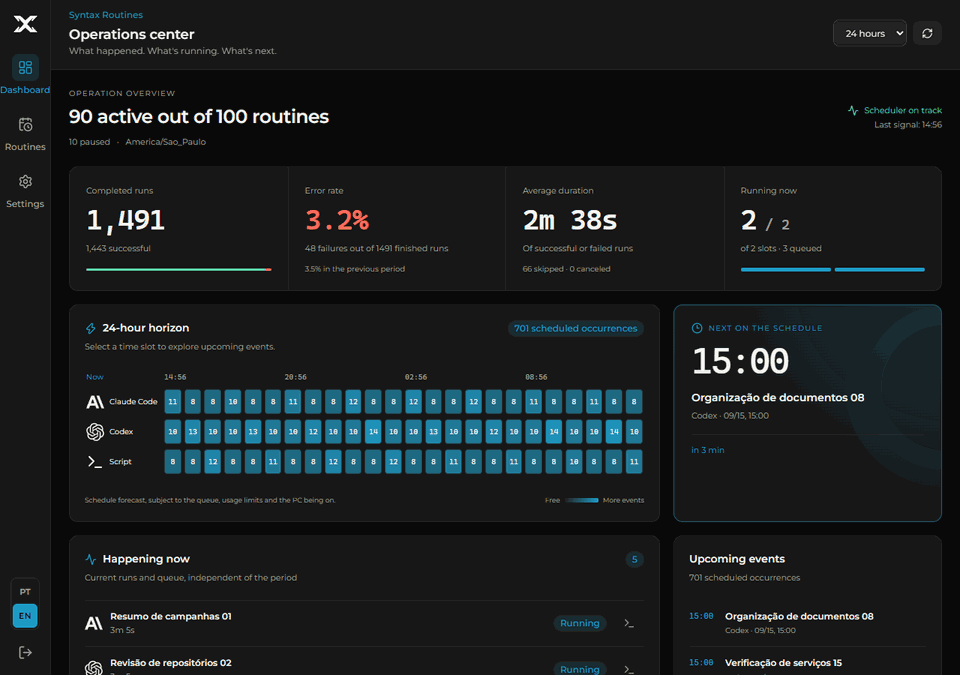The width and height of the screenshot is (960, 675).
Task: Open the 24 hours period dropdown
Action: (869, 33)
